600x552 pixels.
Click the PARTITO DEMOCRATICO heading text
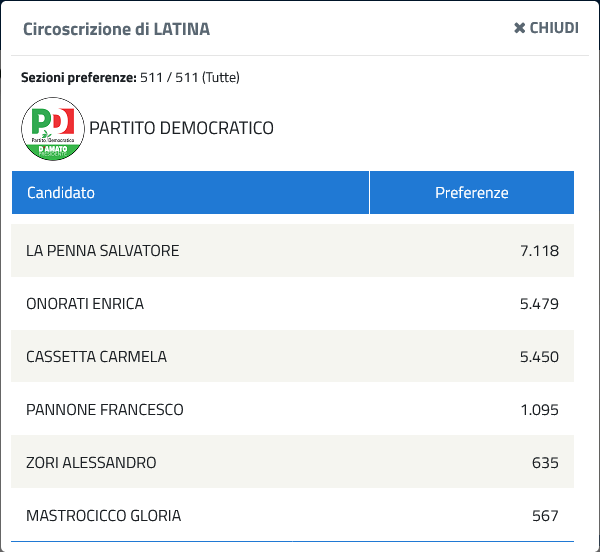click(181, 128)
